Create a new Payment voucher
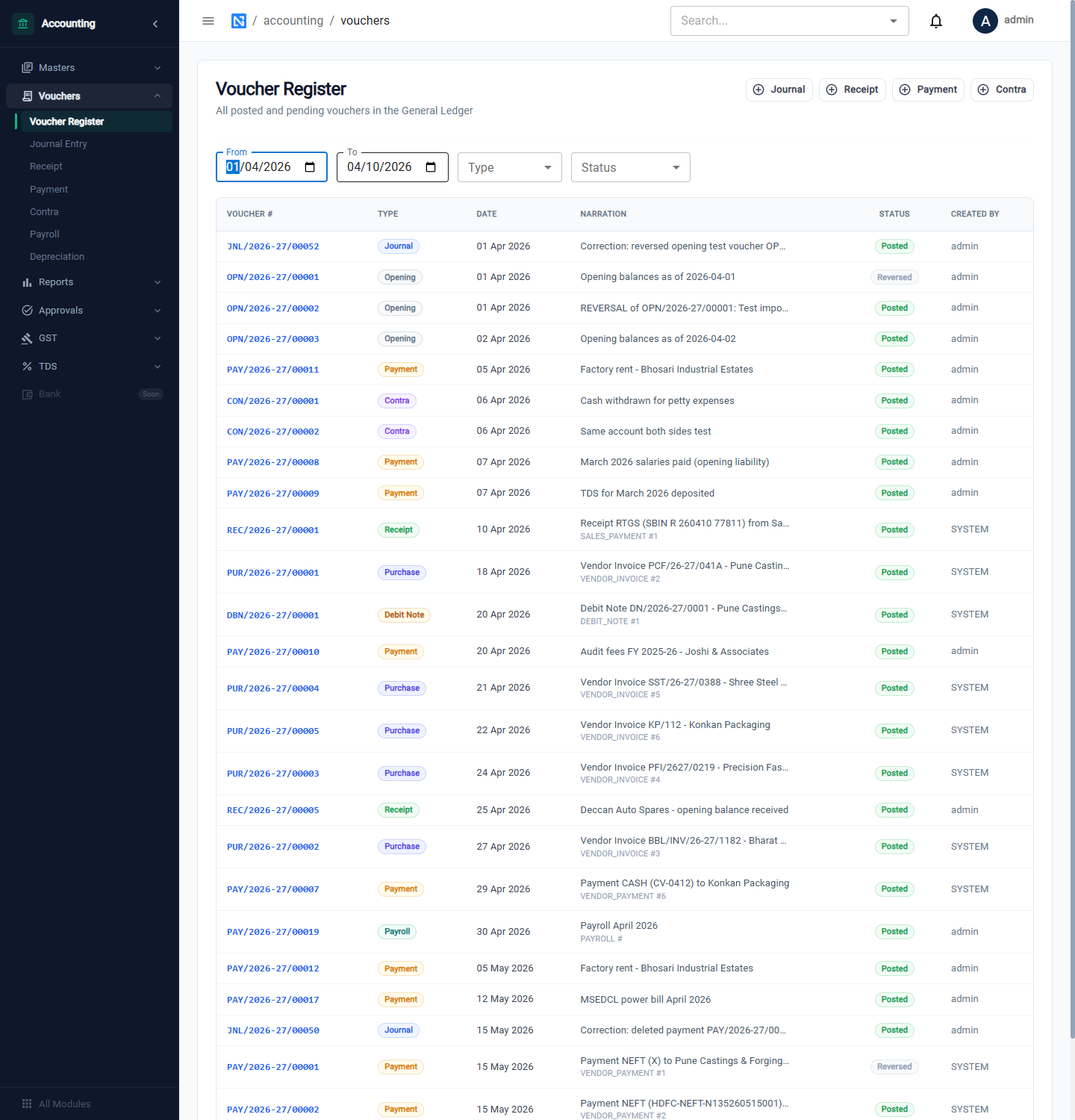 tap(929, 90)
